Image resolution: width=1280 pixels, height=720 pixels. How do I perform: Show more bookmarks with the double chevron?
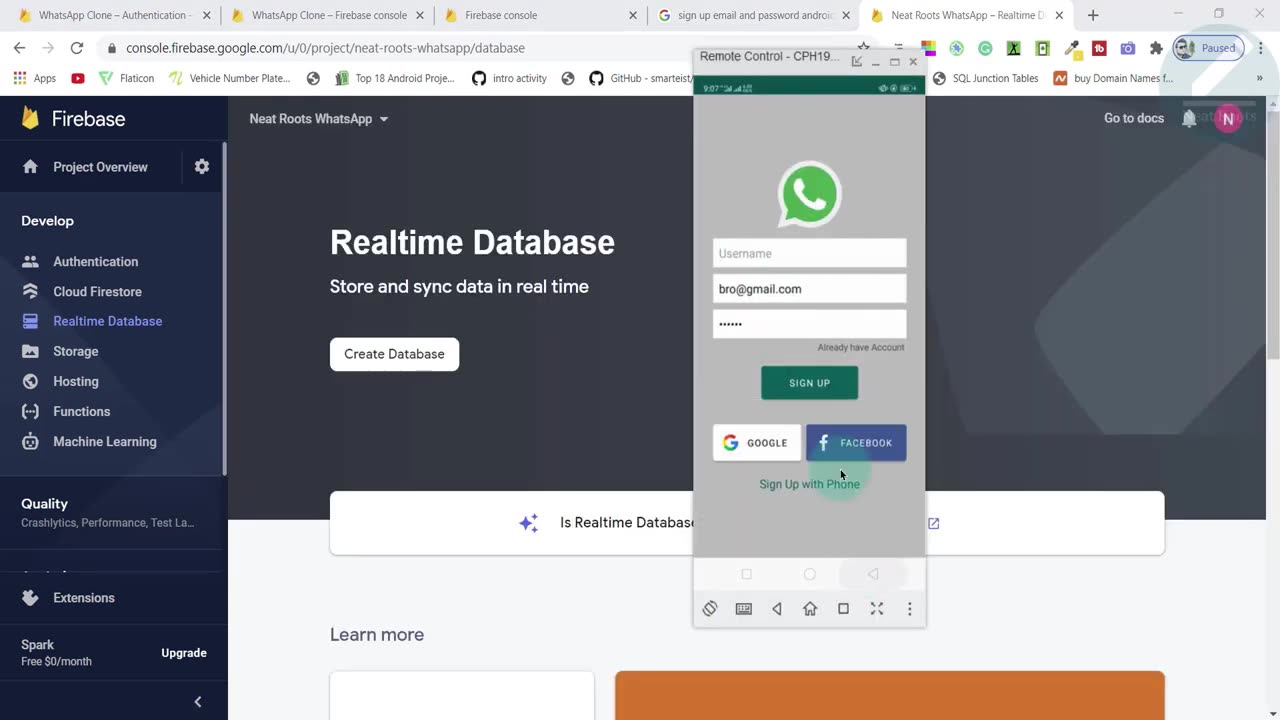1259,78
